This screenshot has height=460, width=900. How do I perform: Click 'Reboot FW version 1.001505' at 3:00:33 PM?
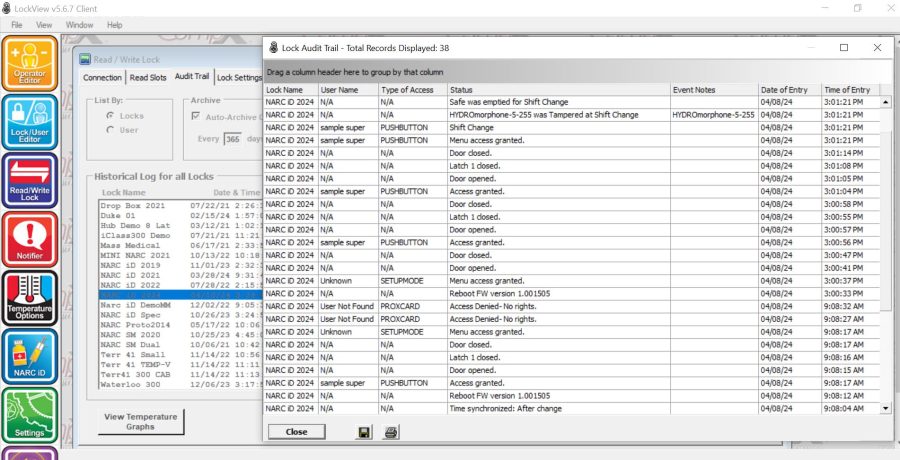click(x=558, y=293)
